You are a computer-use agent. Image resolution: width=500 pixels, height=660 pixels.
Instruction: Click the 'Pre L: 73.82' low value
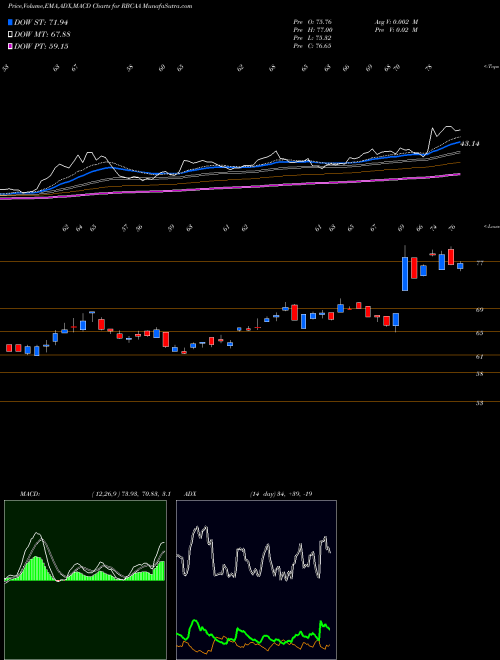[312, 38]
